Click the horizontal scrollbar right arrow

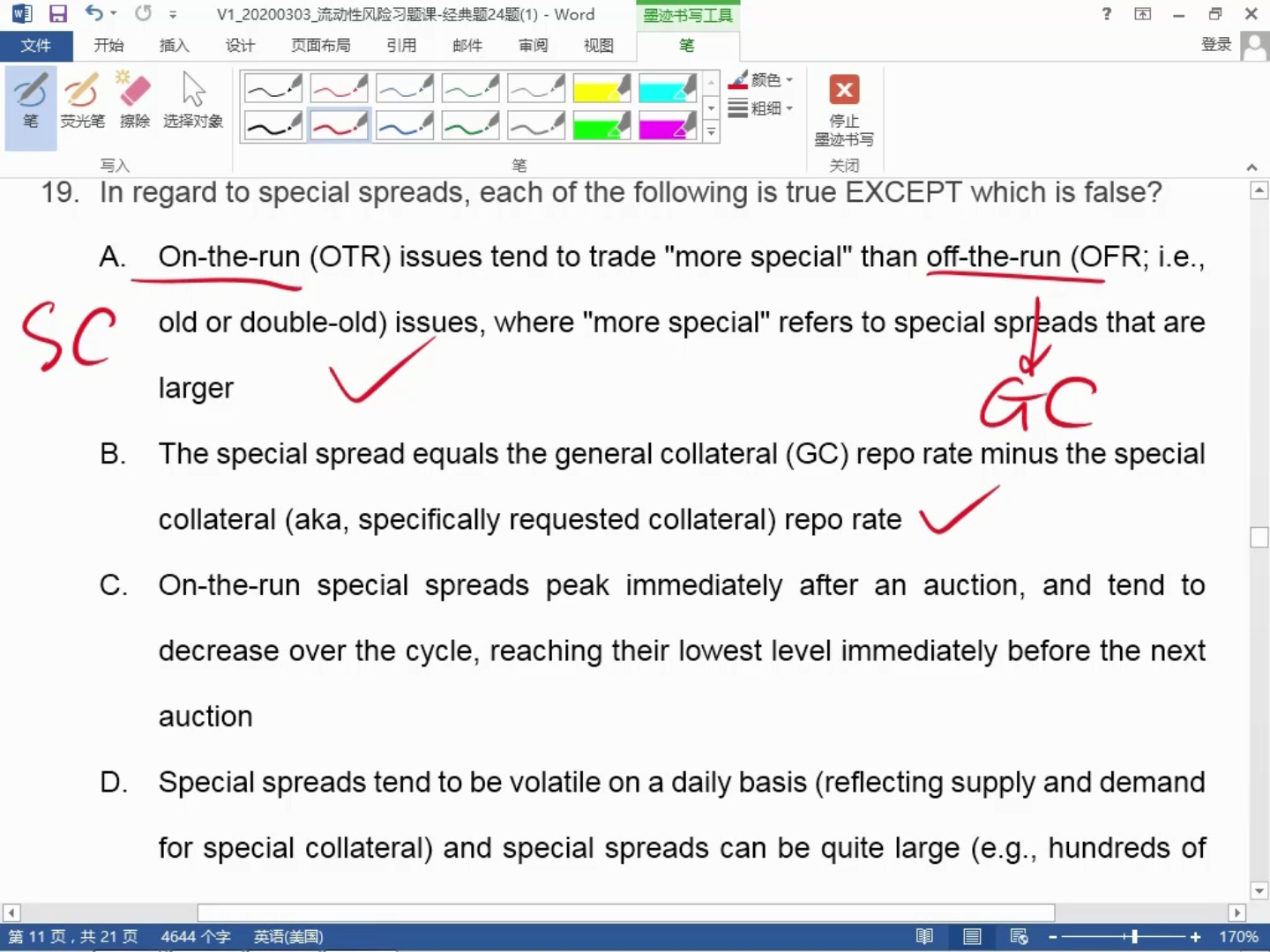1236,912
